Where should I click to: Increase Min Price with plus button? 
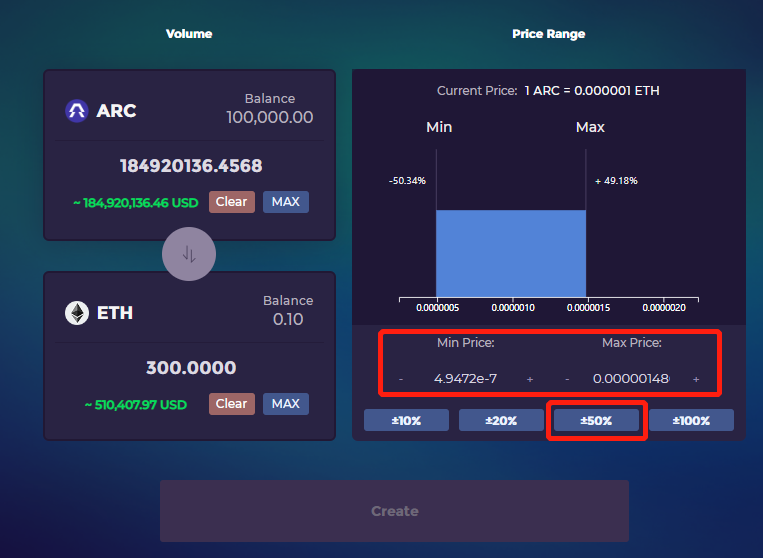530,379
